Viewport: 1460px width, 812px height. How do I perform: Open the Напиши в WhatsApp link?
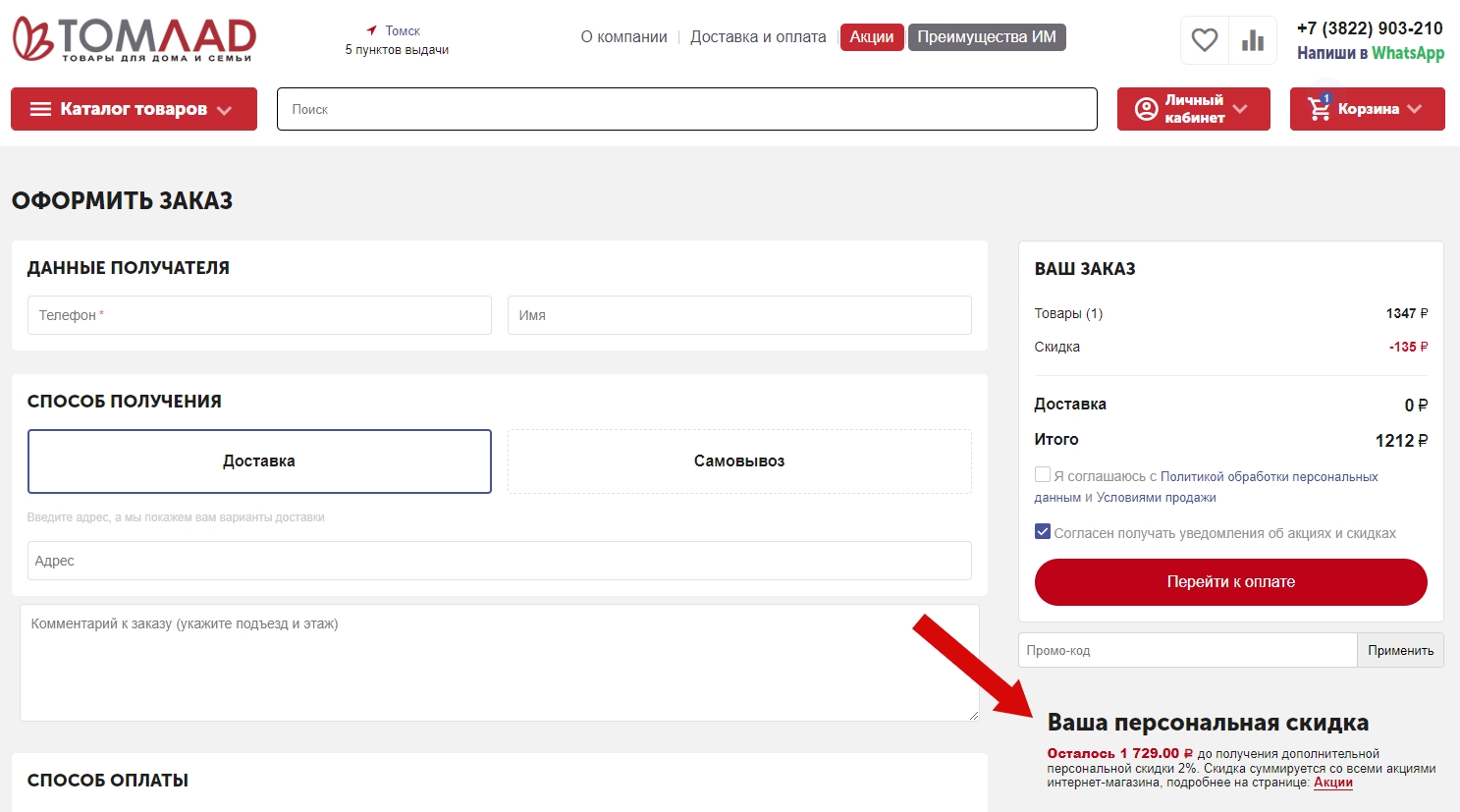(x=1370, y=53)
